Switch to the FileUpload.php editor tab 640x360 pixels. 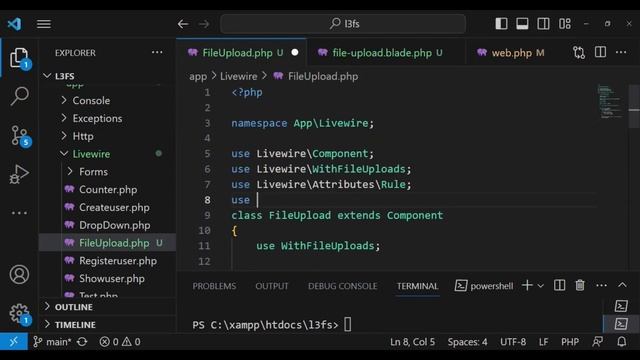(241, 53)
